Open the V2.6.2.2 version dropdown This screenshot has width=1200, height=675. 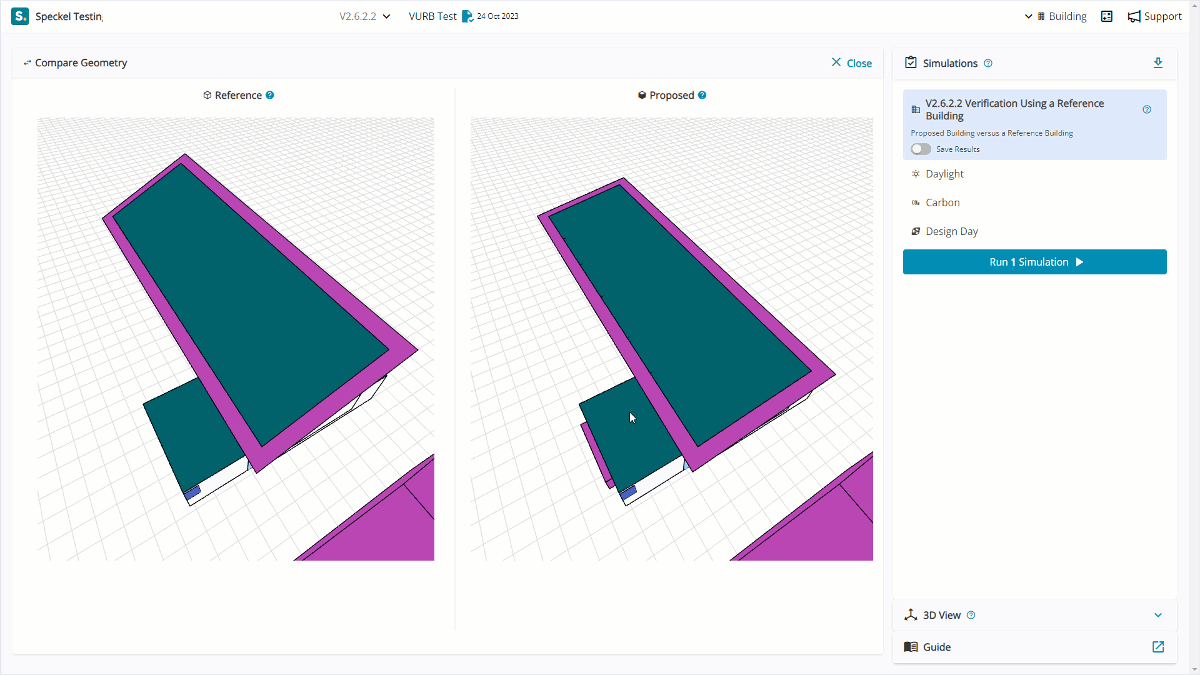coord(364,16)
